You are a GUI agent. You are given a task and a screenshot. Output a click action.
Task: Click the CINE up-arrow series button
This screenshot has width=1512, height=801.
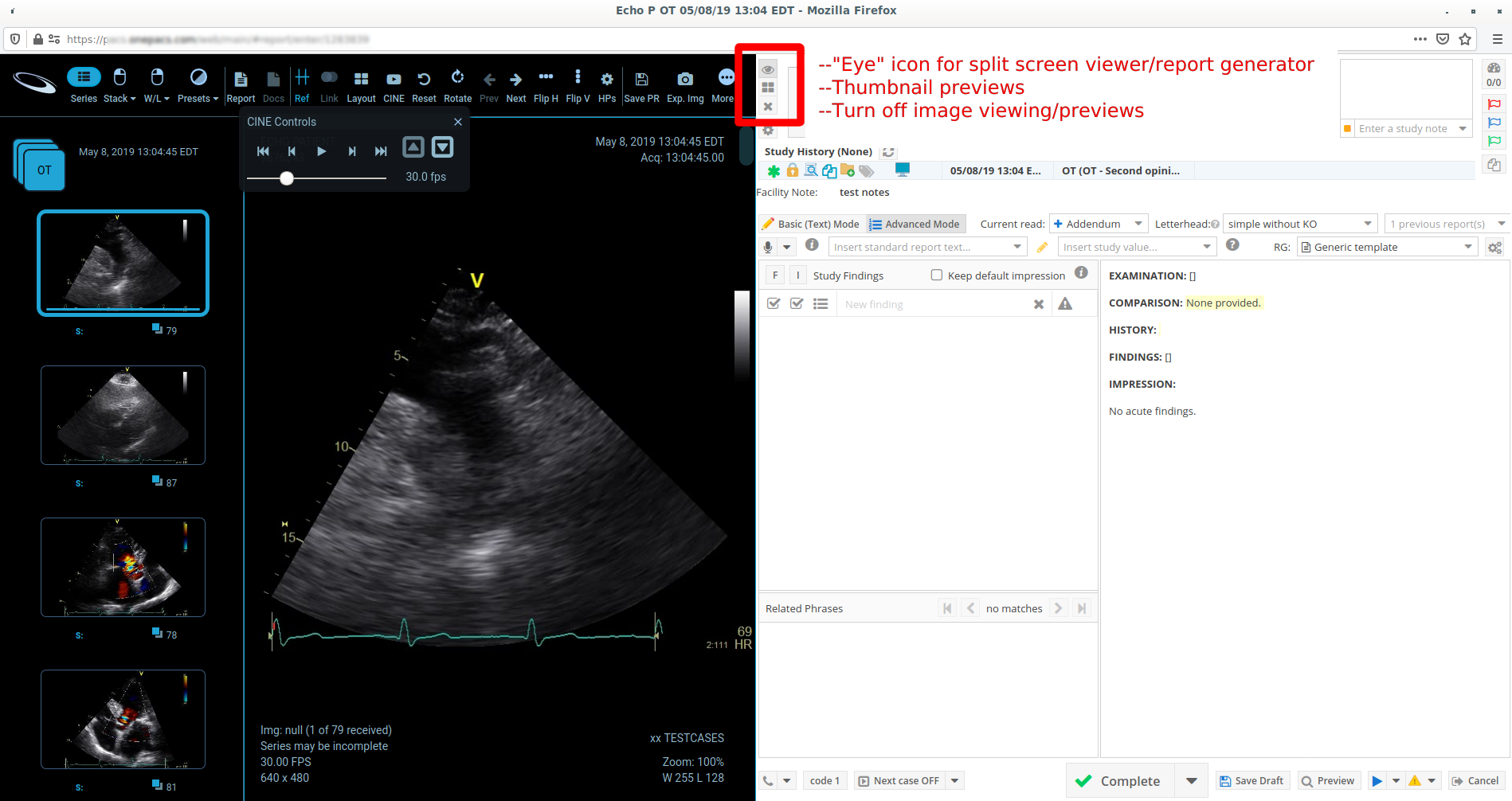click(413, 147)
